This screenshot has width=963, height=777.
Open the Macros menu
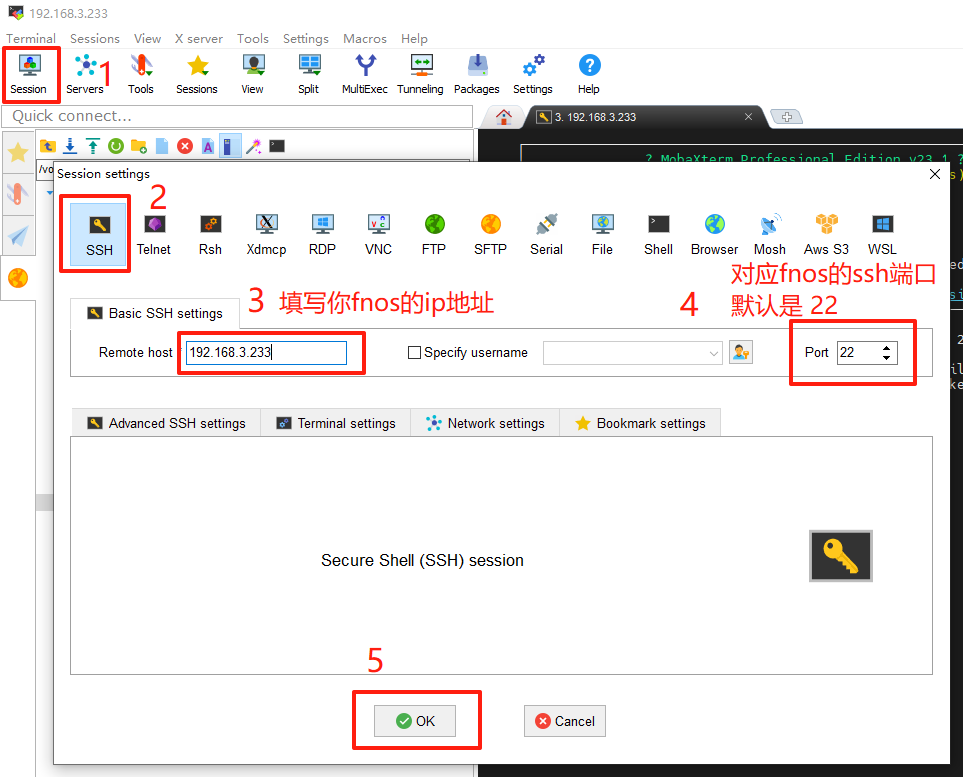[x=364, y=38]
